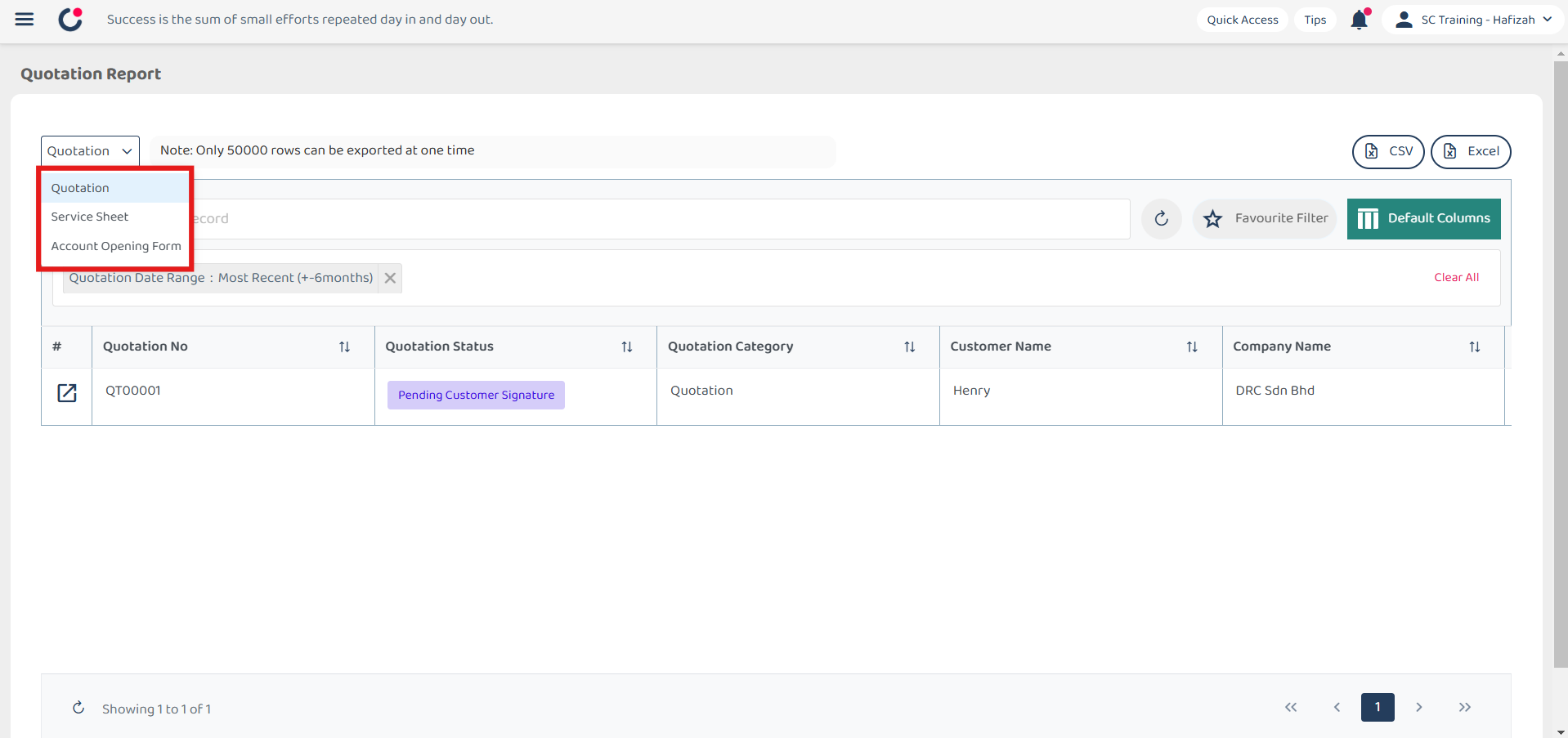The height and width of the screenshot is (738, 1568).
Task: Choose Service Sheet in the dropdown list
Action: pyautogui.click(x=115, y=217)
